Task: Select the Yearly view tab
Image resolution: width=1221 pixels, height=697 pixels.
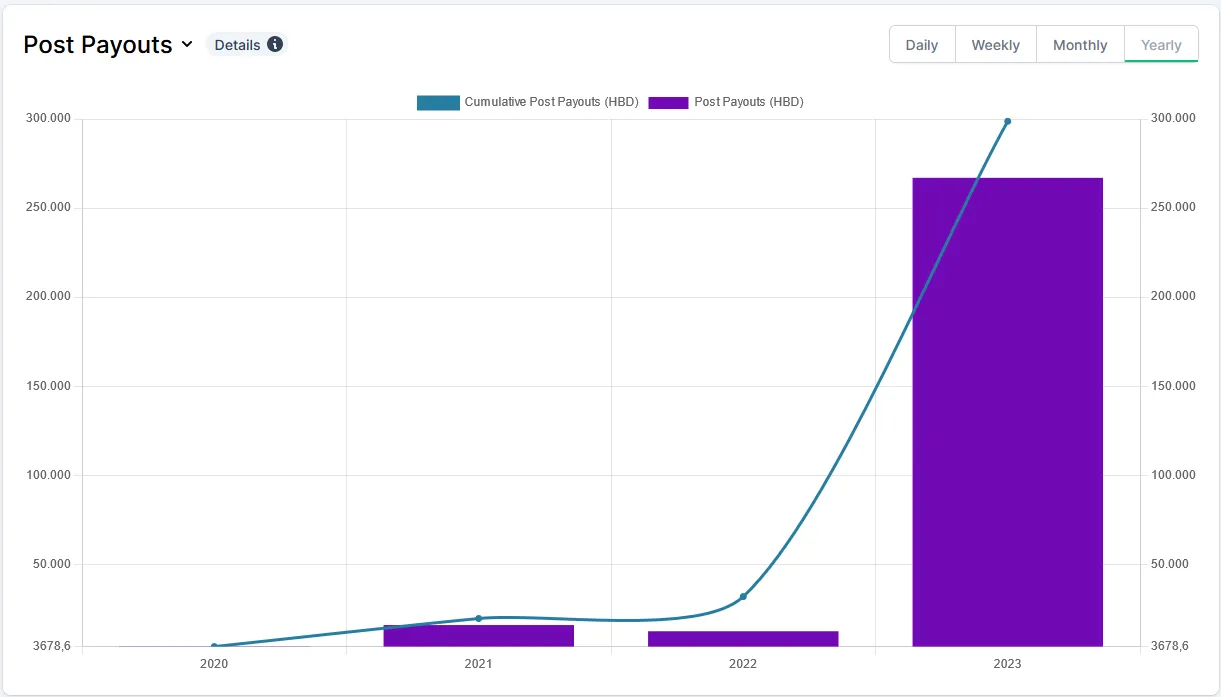Action: pos(1161,45)
